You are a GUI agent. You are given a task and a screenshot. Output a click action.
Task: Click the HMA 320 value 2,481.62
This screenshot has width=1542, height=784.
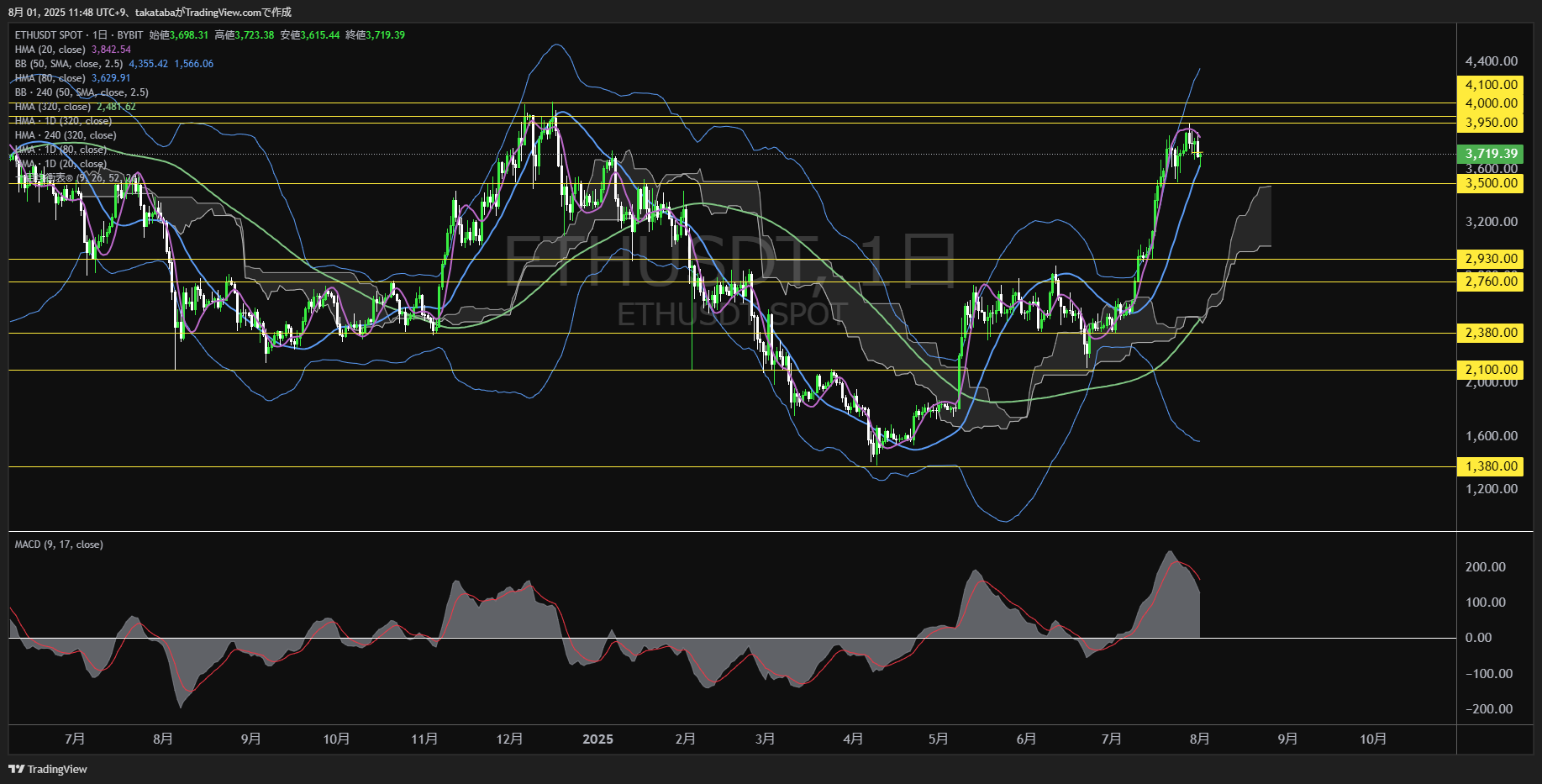[x=116, y=107]
